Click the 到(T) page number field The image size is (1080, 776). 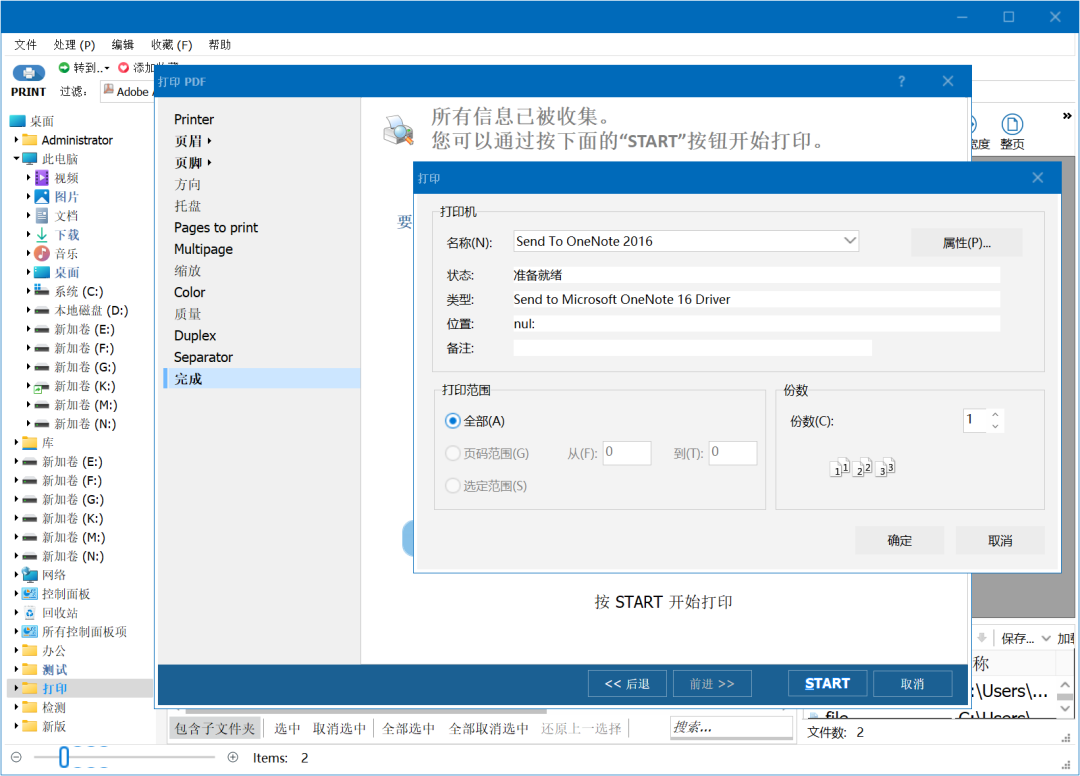[733, 452]
